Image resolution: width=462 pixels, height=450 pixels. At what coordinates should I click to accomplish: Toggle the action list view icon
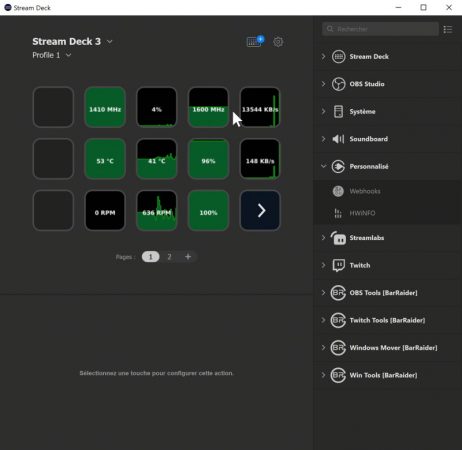(x=448, y=29)
